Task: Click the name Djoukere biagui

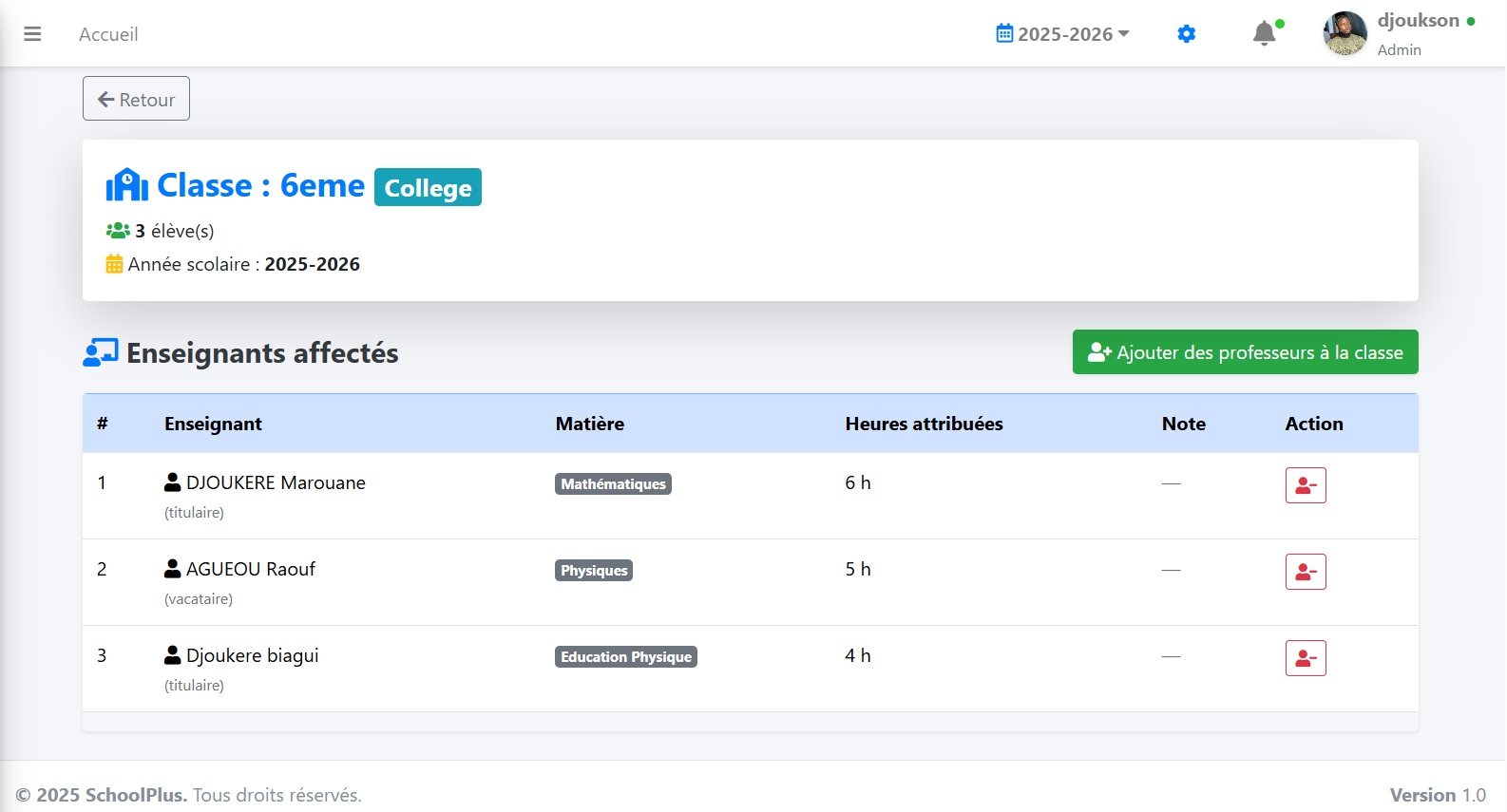Action: pyautogui.click(x=253, y=655)
